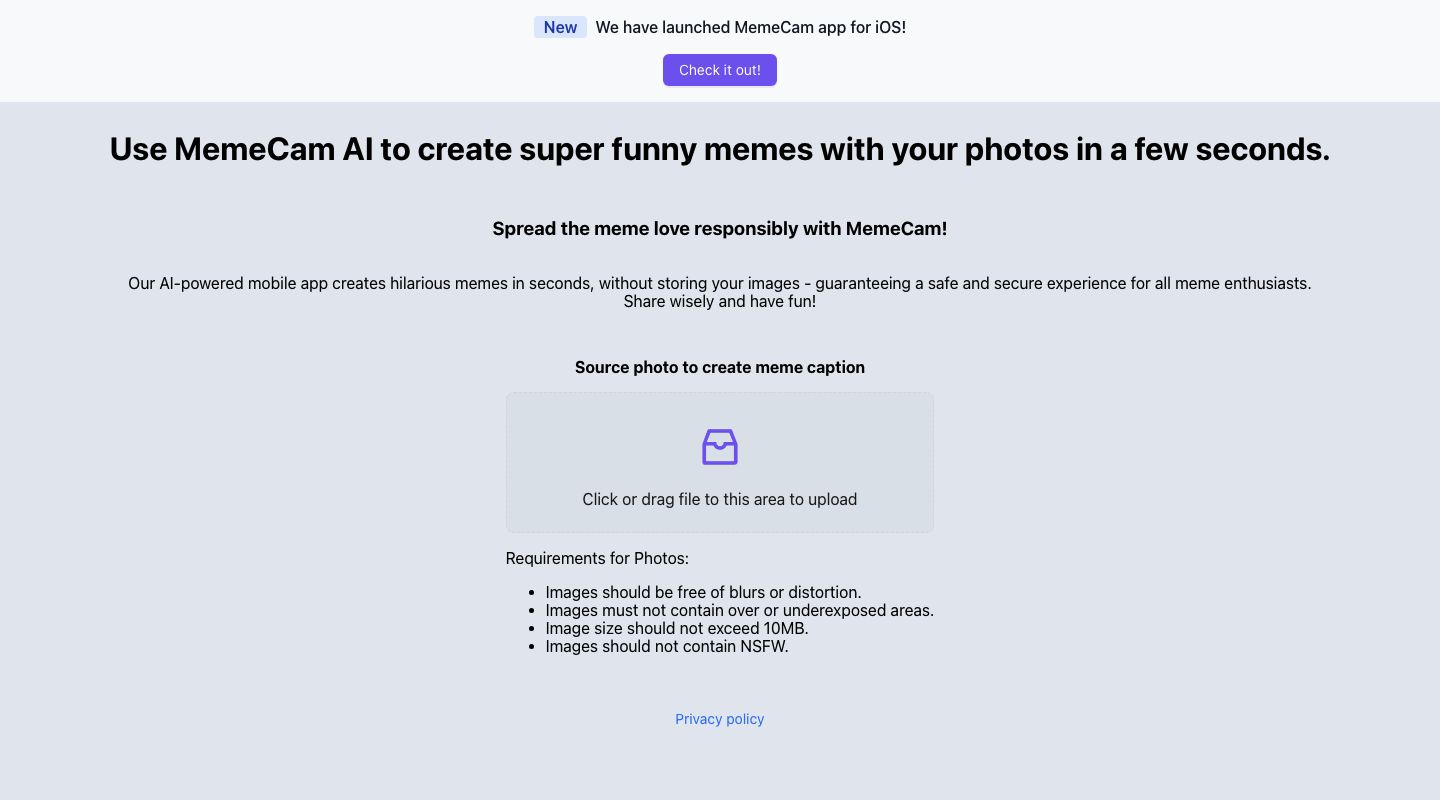
Task: Click the bullet point before the 10MB requirement
Action: [533, 629]
